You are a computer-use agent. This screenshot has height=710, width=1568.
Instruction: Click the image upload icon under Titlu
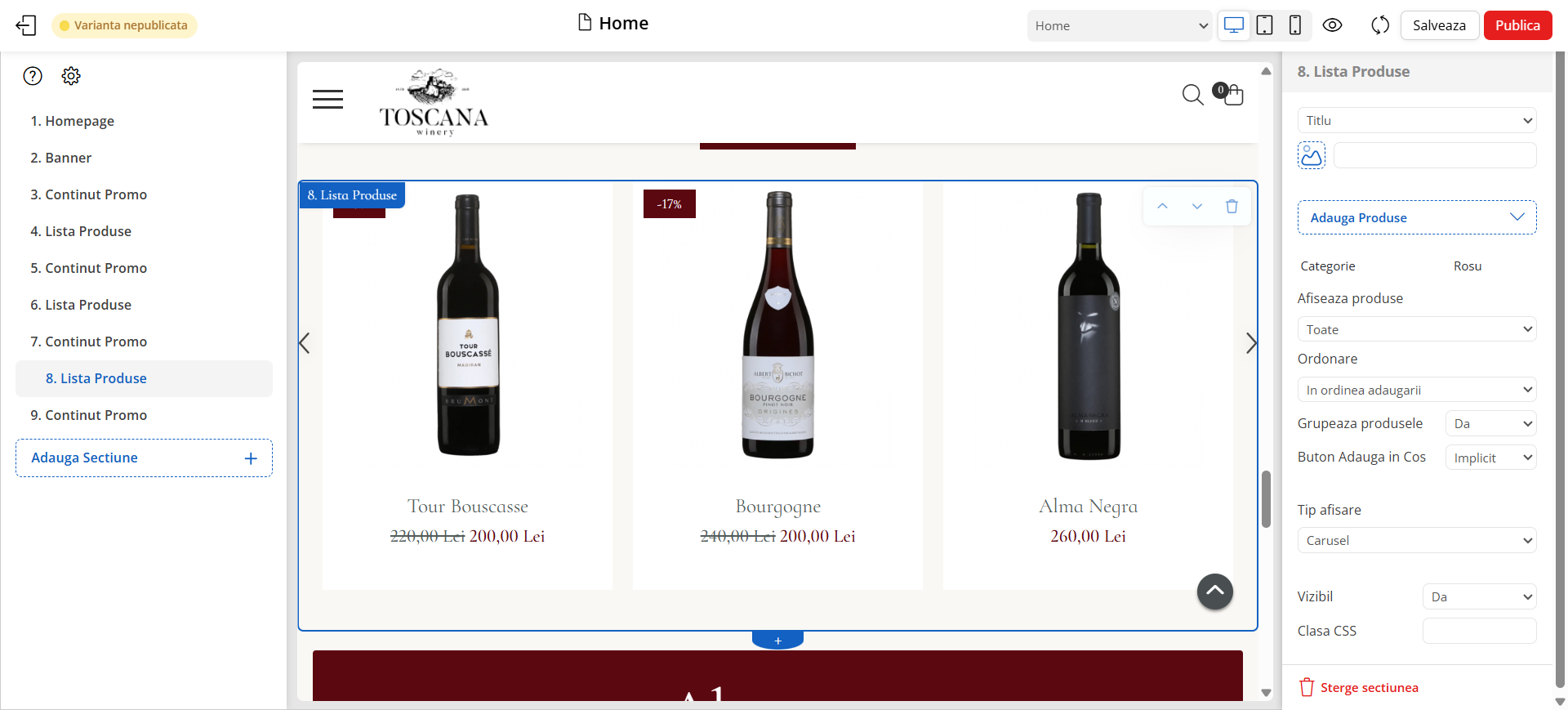(x=1312, y=155)
